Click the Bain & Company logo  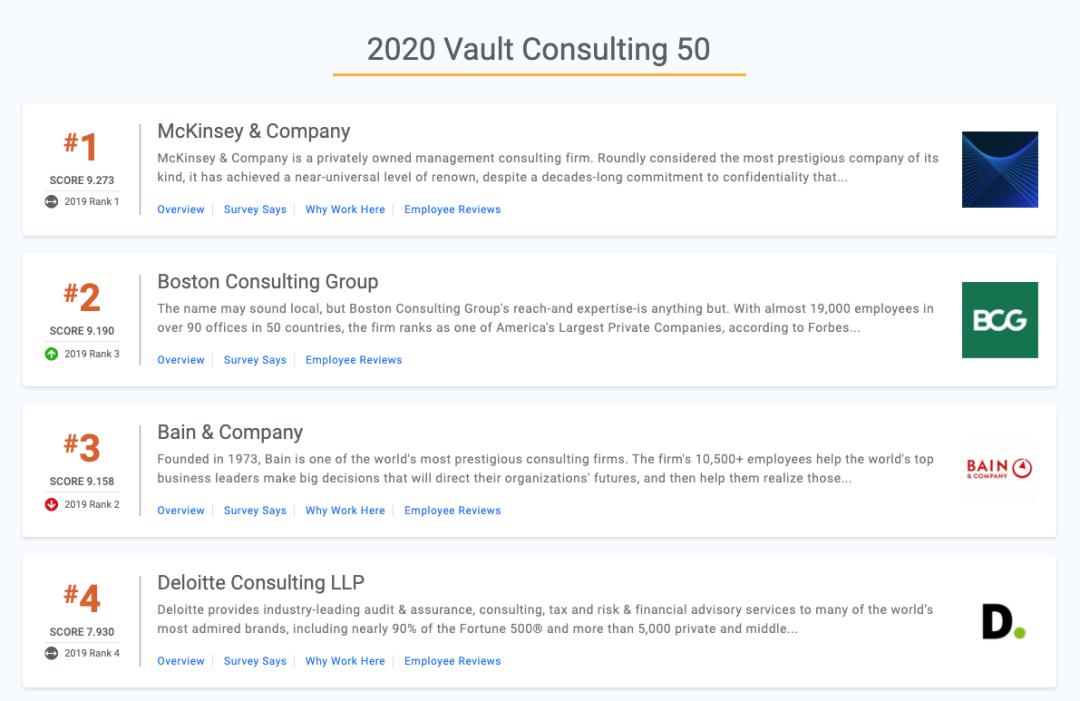click(999, 469)
